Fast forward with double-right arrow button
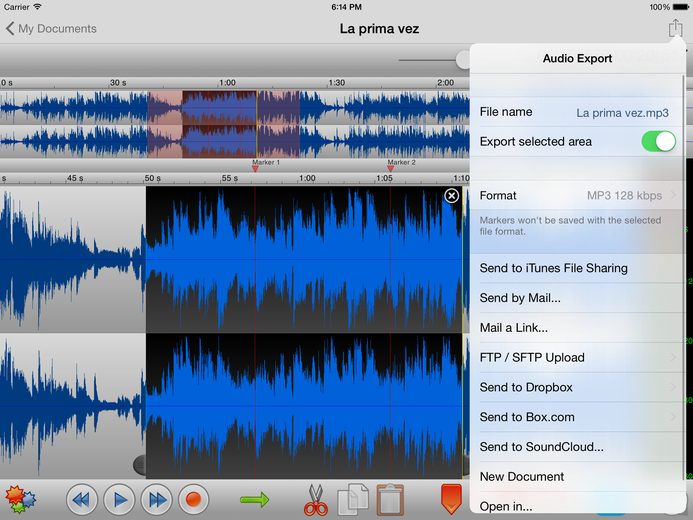The width and height of the screenshot is (693, 520). pyautogui.click(x=156, y=500)
